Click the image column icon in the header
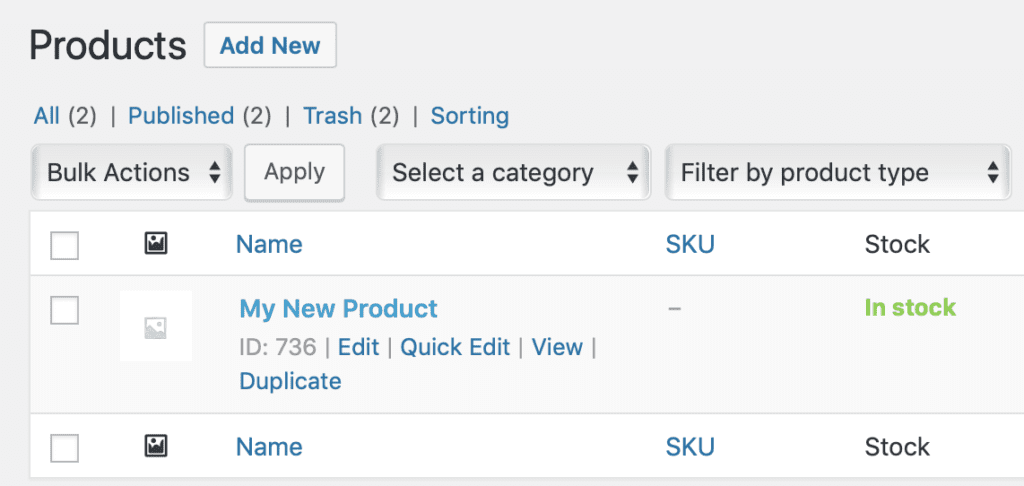1024x486 pixels. pos(155,243)
